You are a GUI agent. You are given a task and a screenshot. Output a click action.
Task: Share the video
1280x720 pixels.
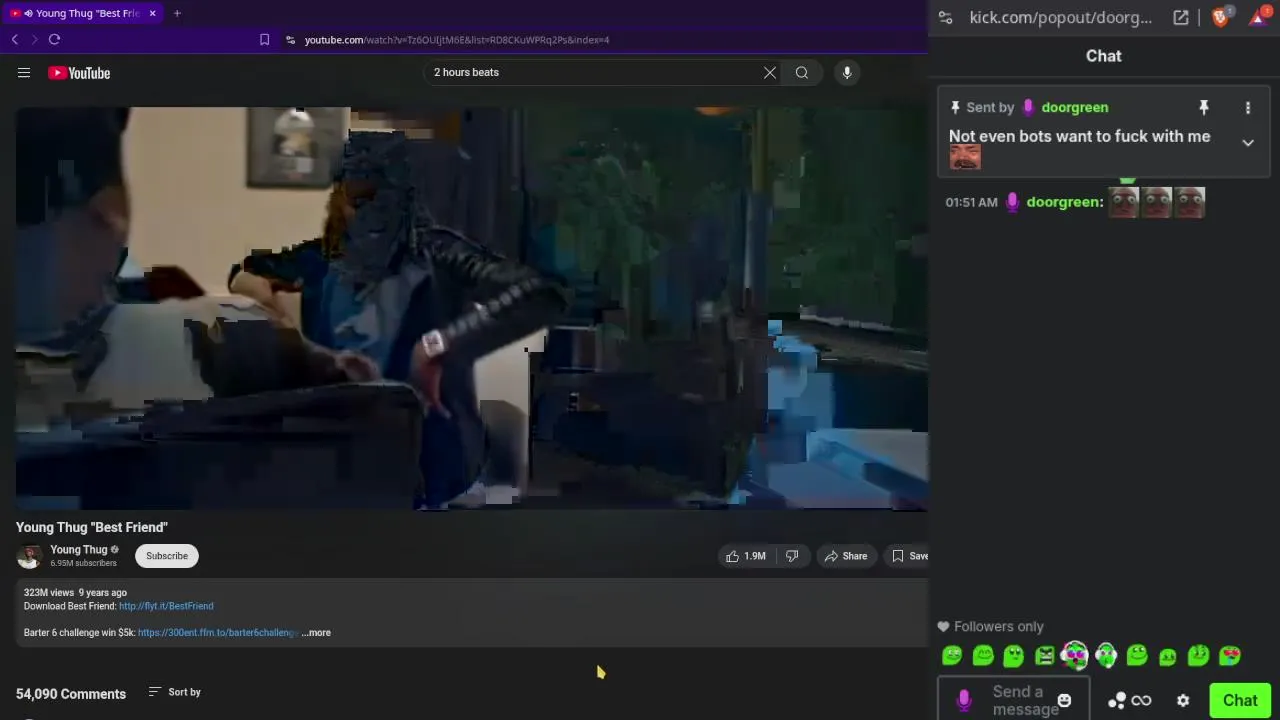[846, 556]
